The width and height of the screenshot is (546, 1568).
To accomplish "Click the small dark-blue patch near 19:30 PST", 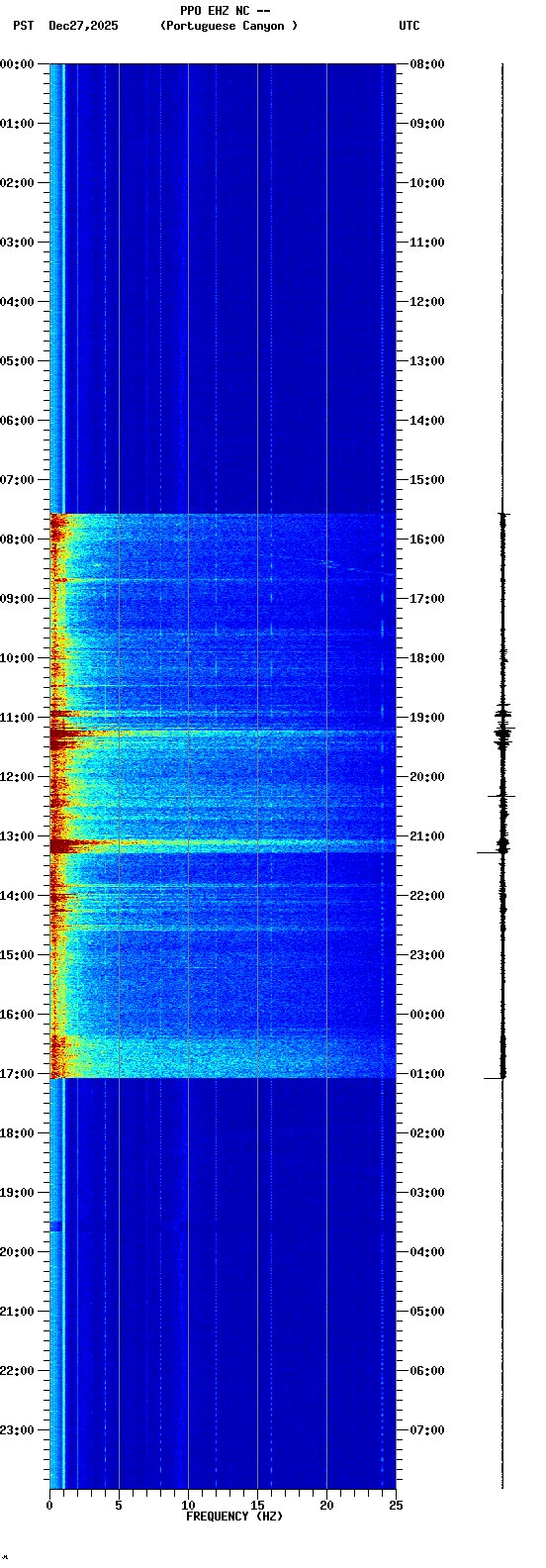I will [x=56, y=1225].
